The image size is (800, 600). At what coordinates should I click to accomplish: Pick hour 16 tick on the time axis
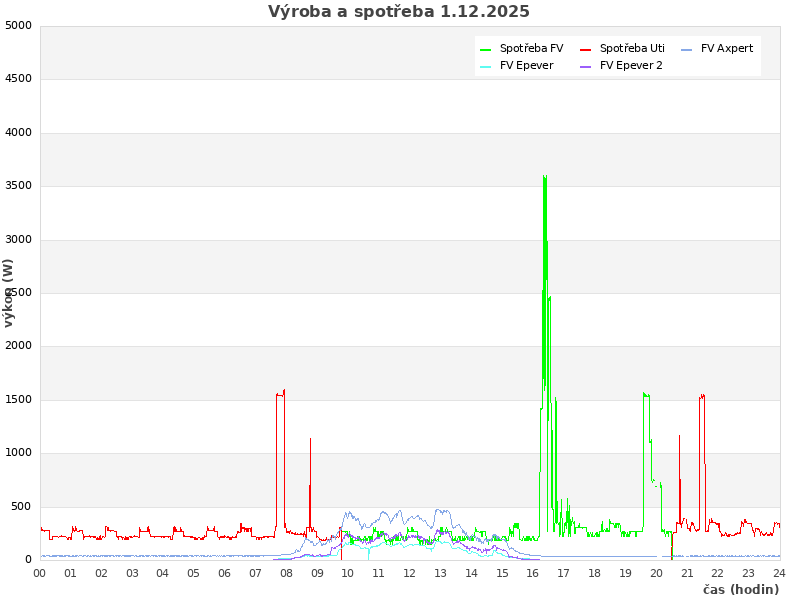533,573
